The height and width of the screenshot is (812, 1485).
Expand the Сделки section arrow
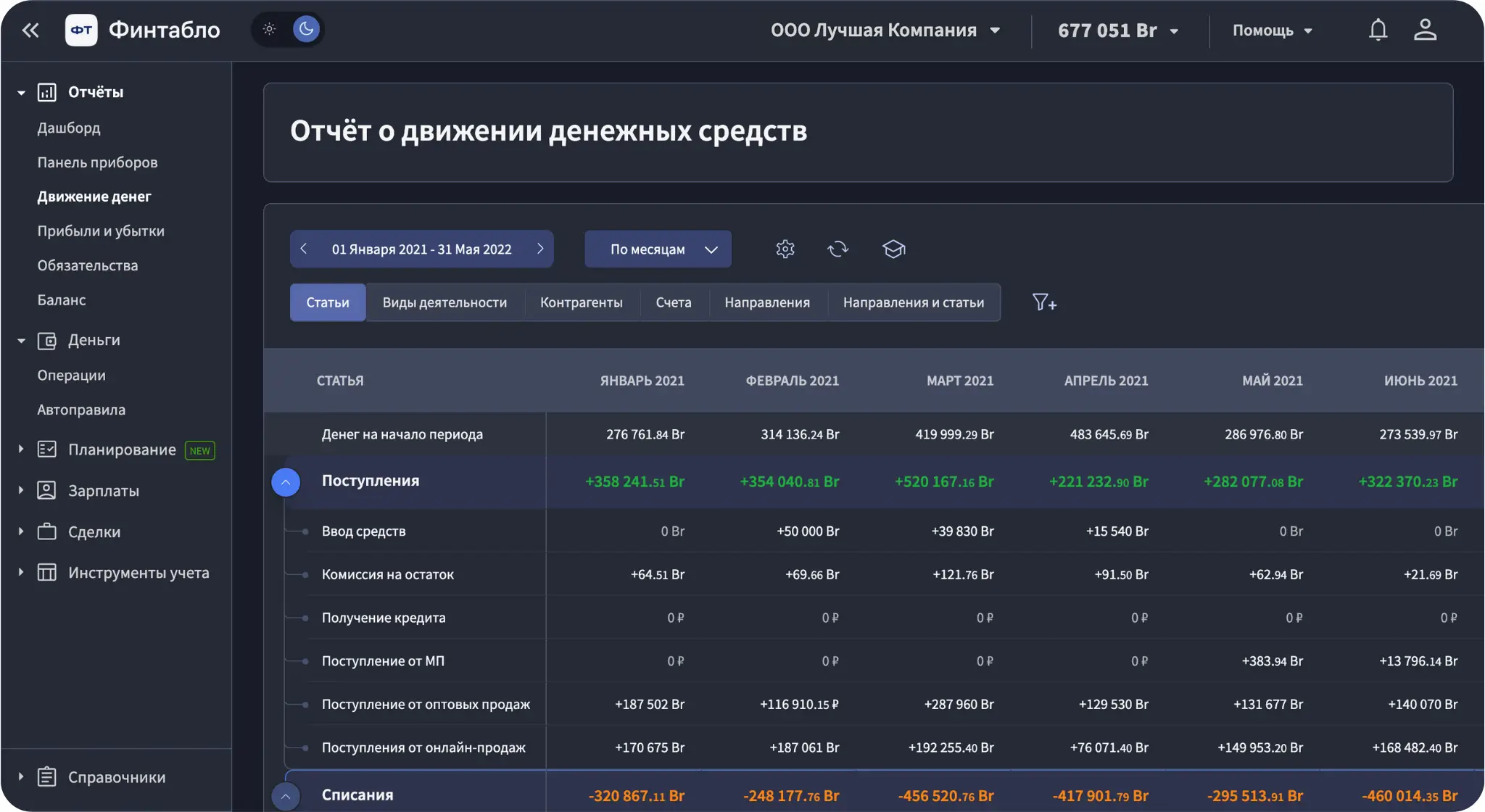[21, 531]
